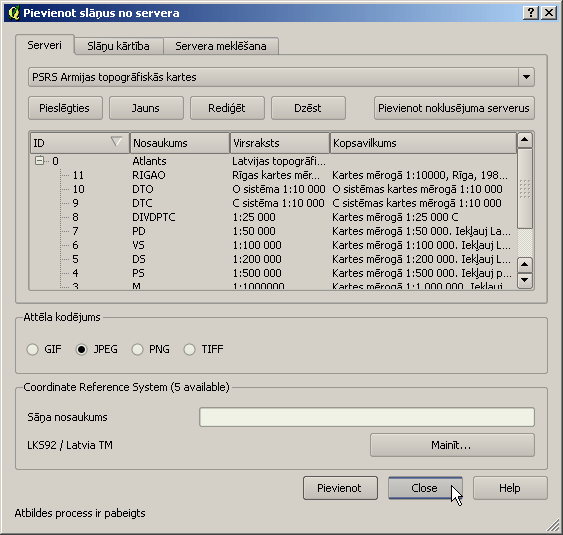Click the second scroll up arrow above the down arrow
The height and width of the screenshot is (535, 563).
pyautogui.click(x=525, y=265)
